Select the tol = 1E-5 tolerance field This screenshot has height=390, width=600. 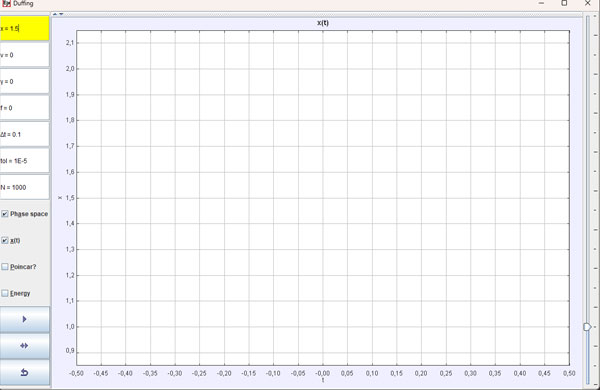[x=24, y=161]
